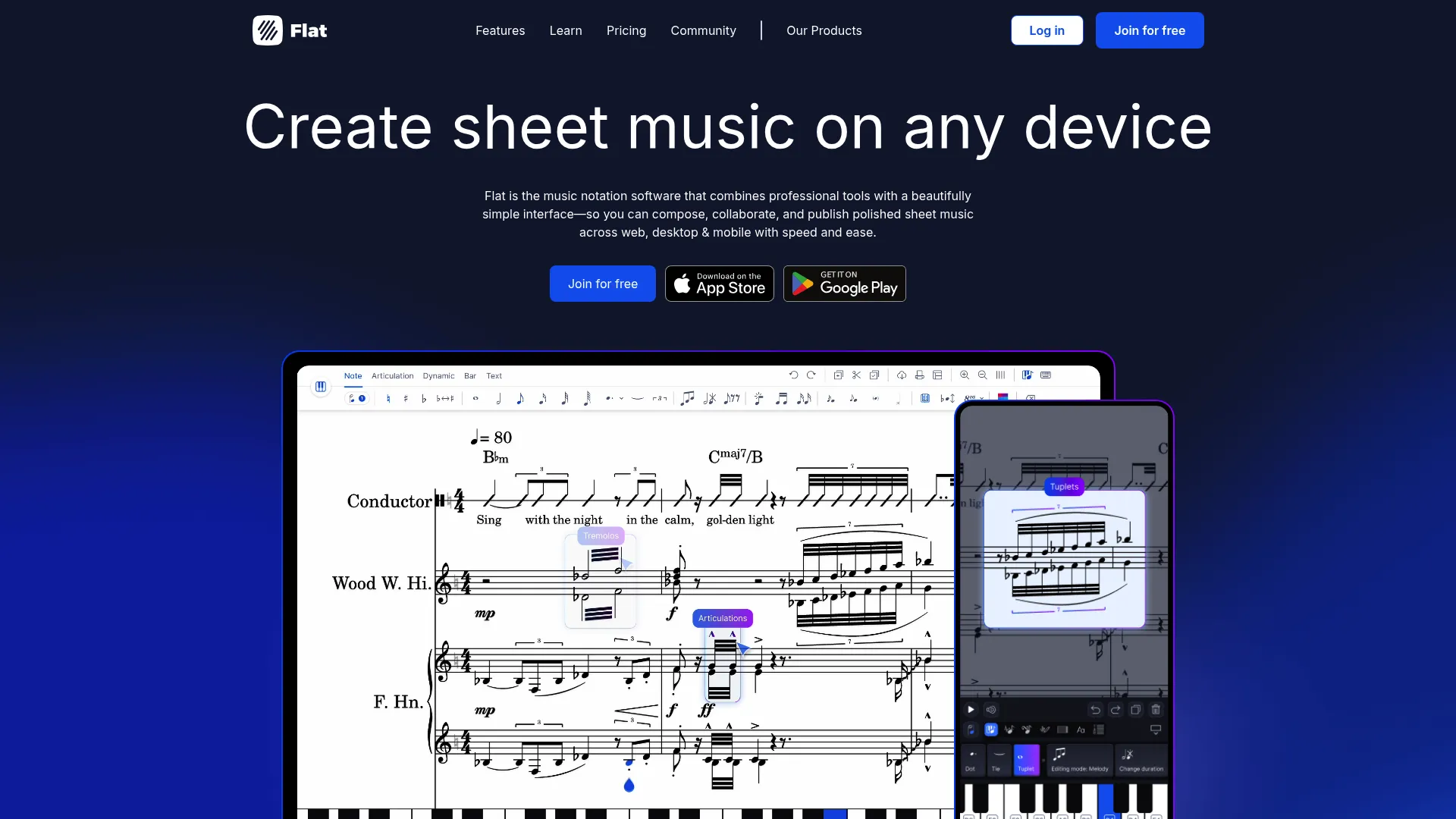
Task: Click Join for free in the header
Action: pyautogui.click(x=1150, y=30)
